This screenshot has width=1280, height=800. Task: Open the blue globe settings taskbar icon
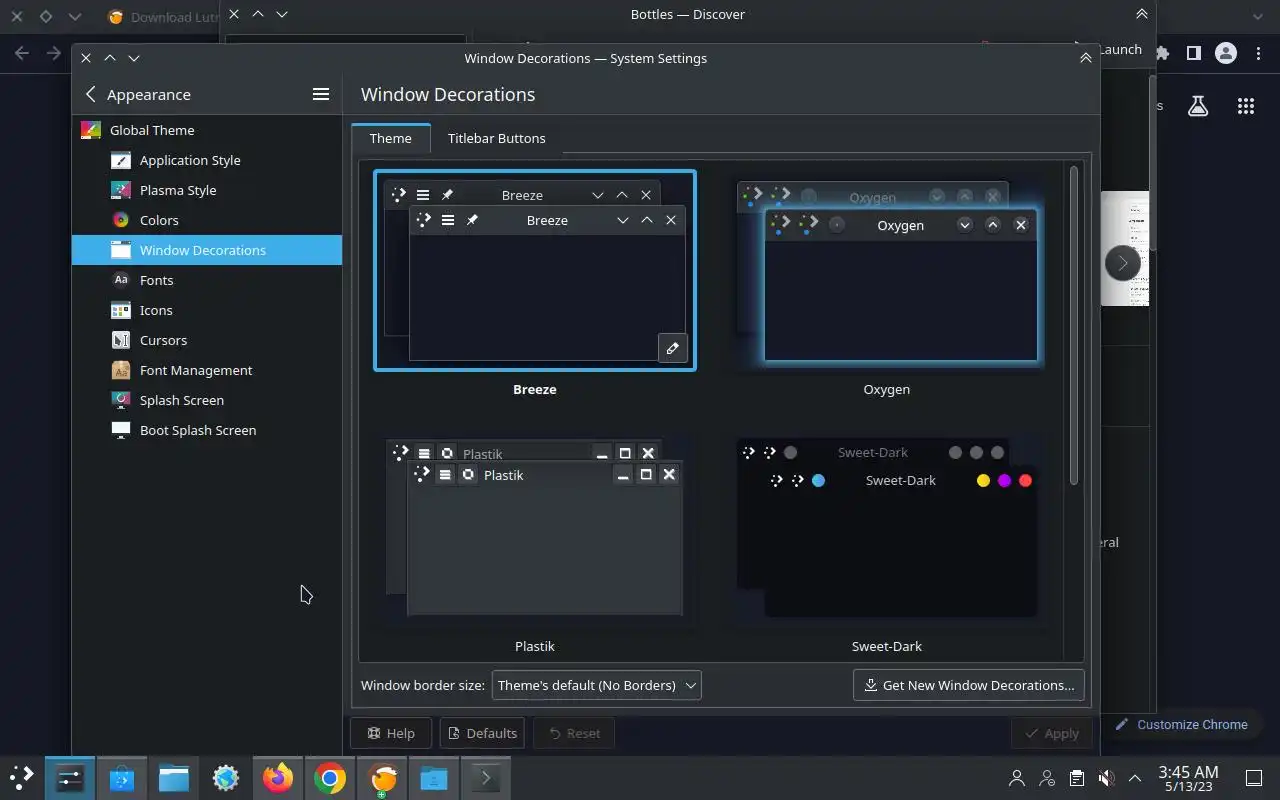(x=226, y=777)
